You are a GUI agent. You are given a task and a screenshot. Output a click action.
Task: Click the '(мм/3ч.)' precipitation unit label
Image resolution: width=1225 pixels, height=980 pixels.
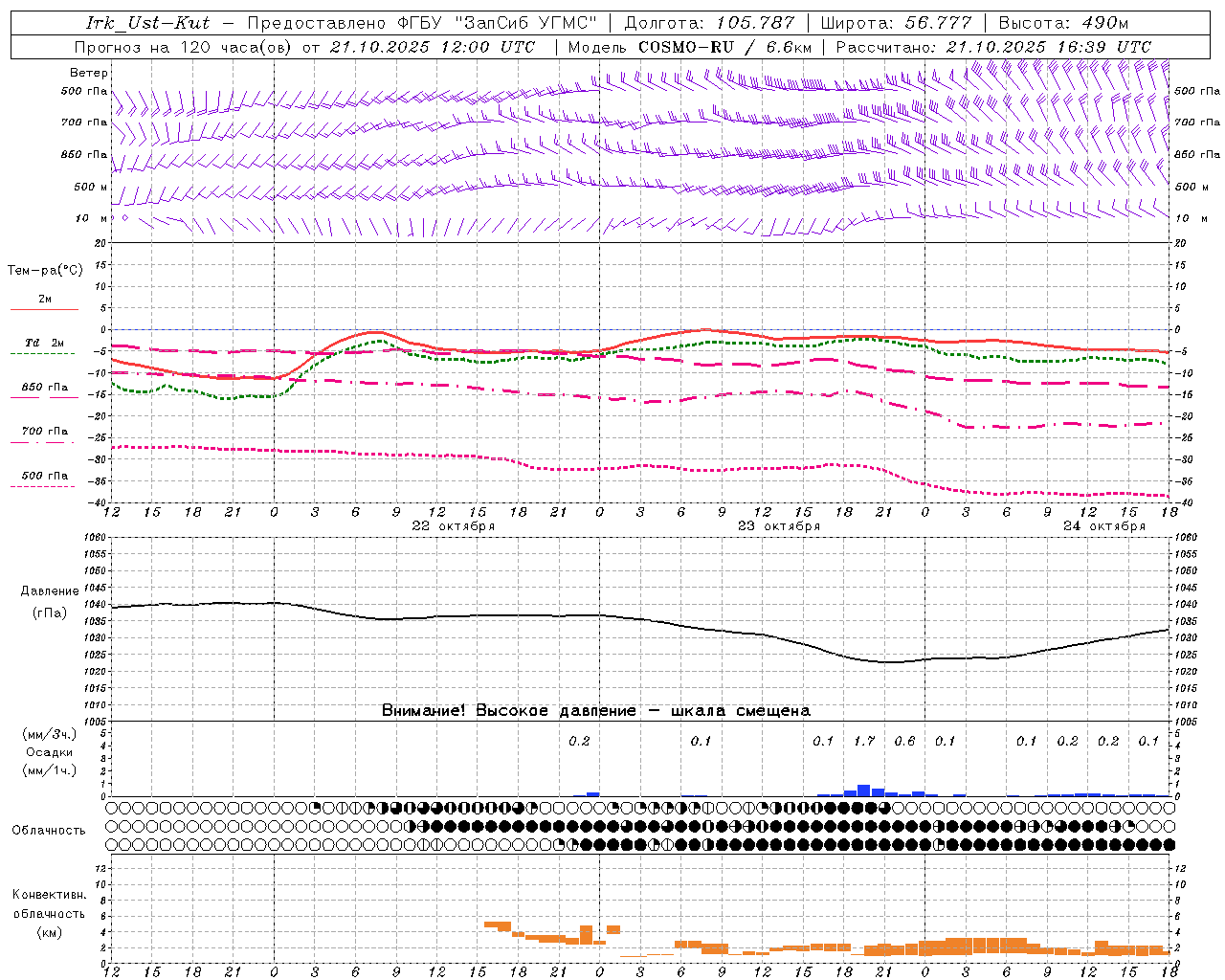(x=50, y=734)
